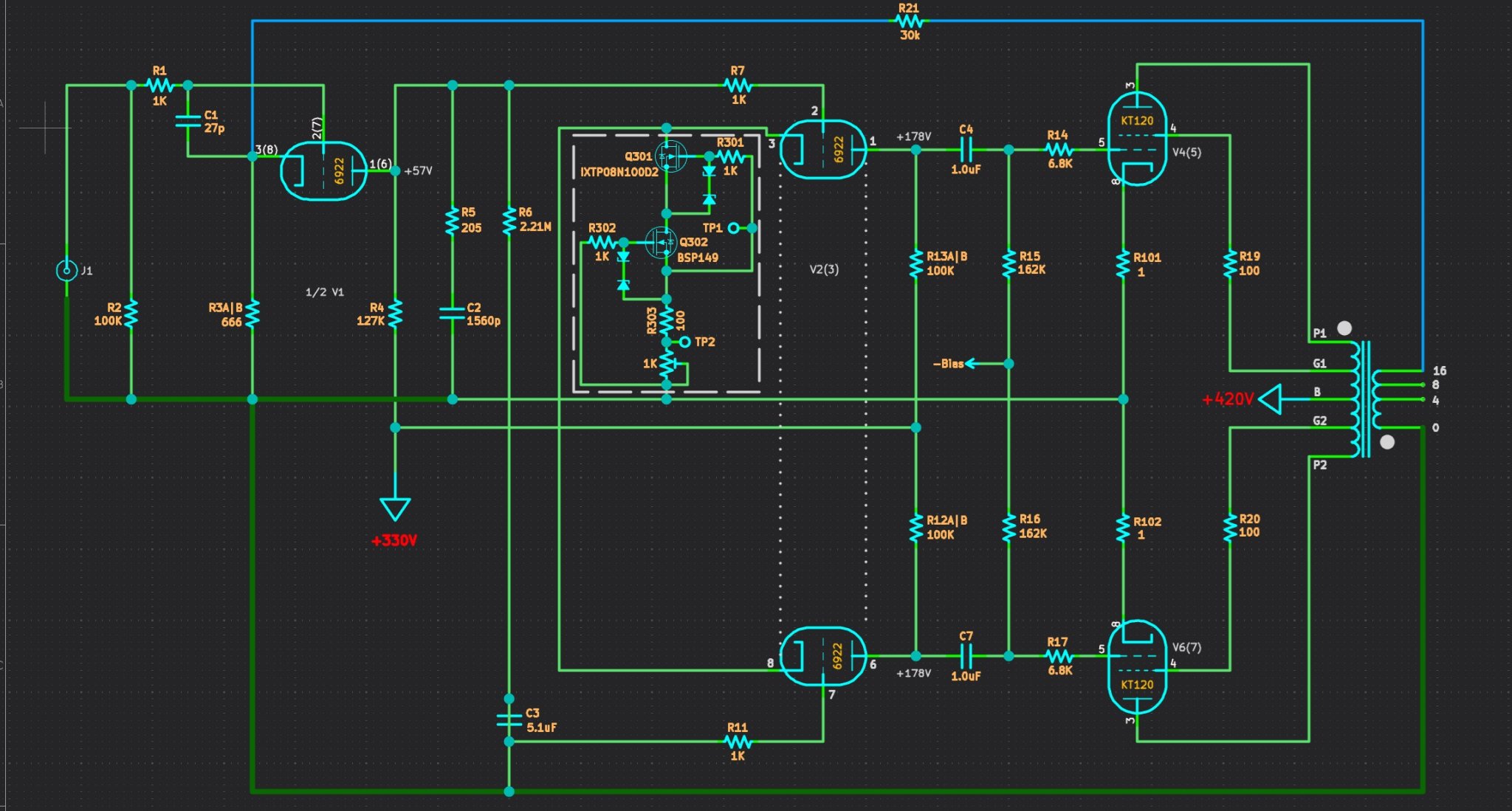Select the R101 1 ohm cathode resistor
The width and height of the screenshot is (1512, 811).
click(x=1123, y=263)
